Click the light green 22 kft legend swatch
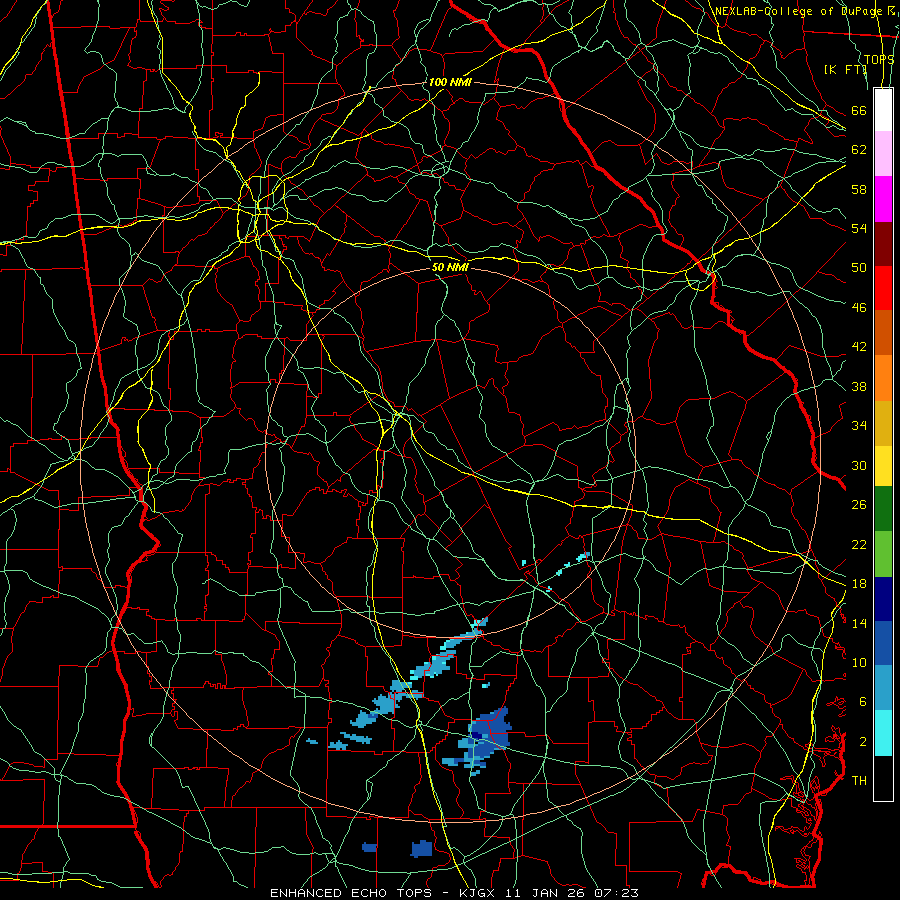Viewport: 900px width, 900px height. coord(883,554)
